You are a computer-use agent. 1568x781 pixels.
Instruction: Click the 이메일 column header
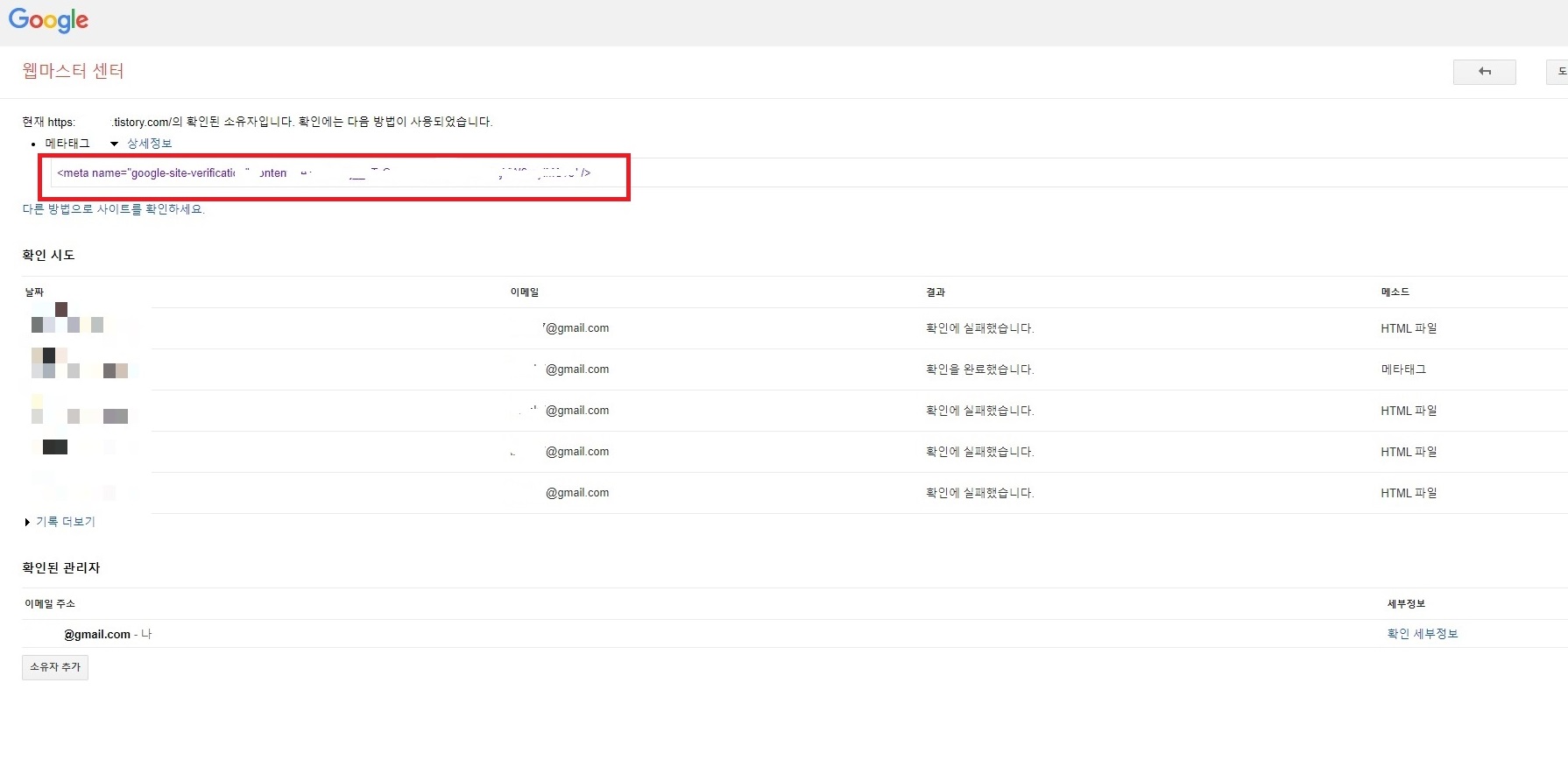point(525,292)
